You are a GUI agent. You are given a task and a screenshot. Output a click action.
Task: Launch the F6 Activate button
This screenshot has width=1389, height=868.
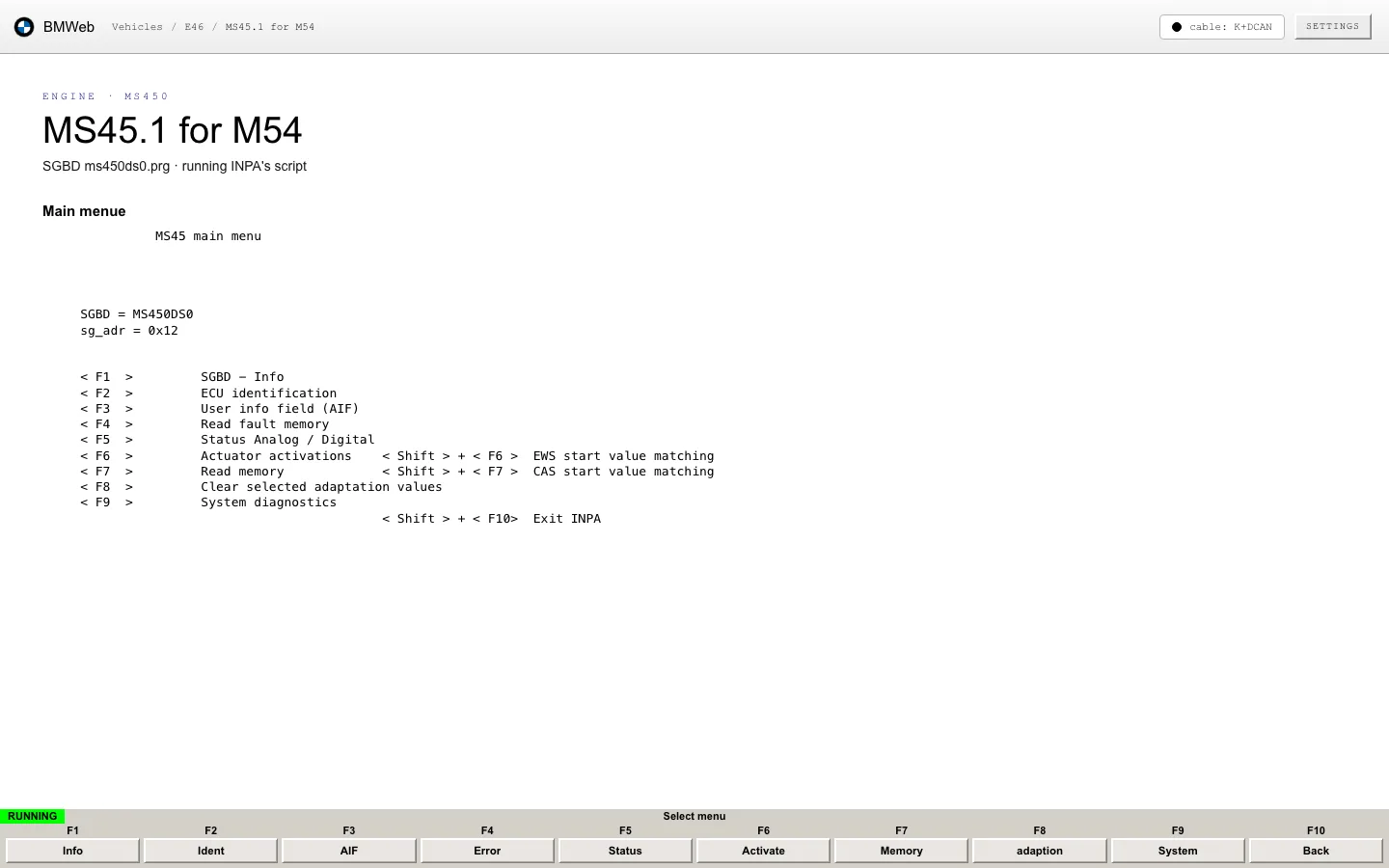(x=763, y=851)
